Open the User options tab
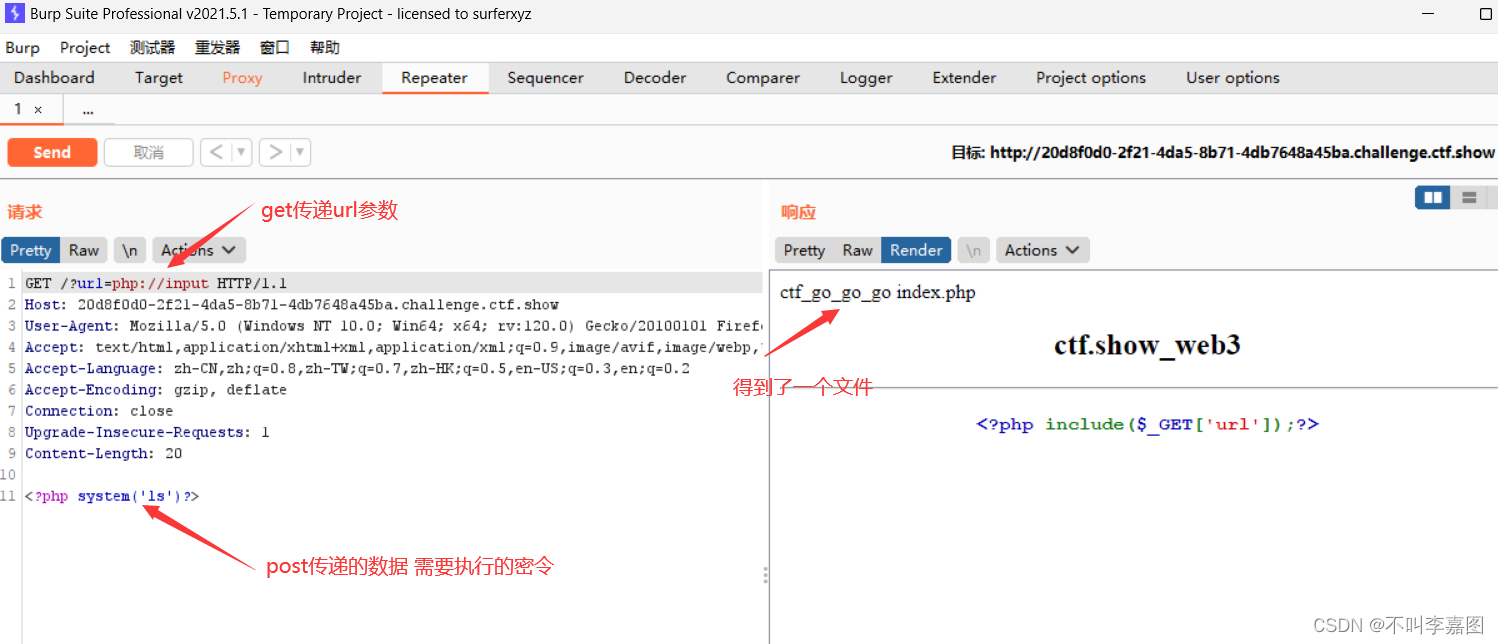The height and width of the screenshot is (644, 1498). 1233,78
